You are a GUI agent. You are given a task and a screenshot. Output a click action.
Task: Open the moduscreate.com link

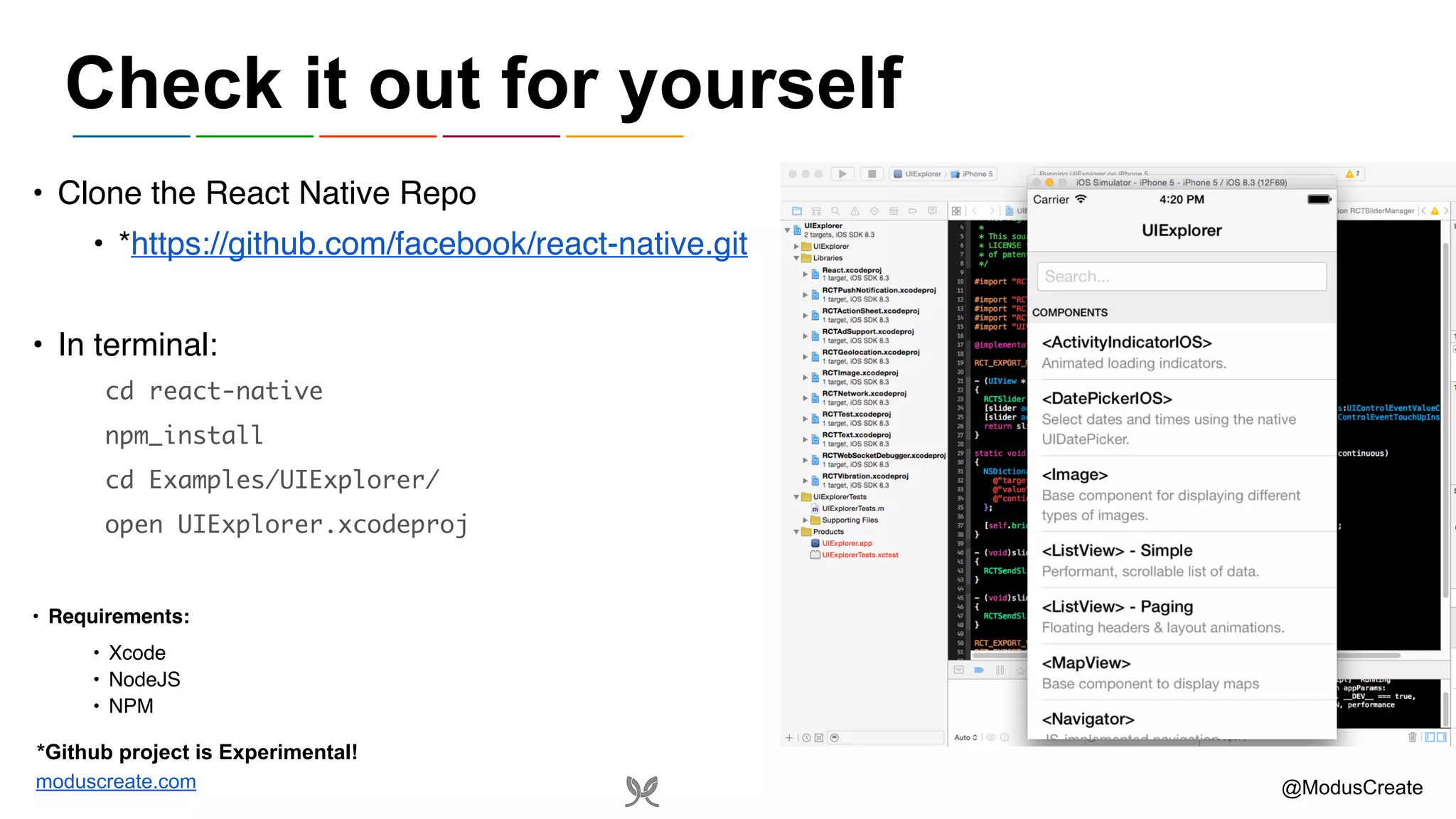click(x=116, y=781)
